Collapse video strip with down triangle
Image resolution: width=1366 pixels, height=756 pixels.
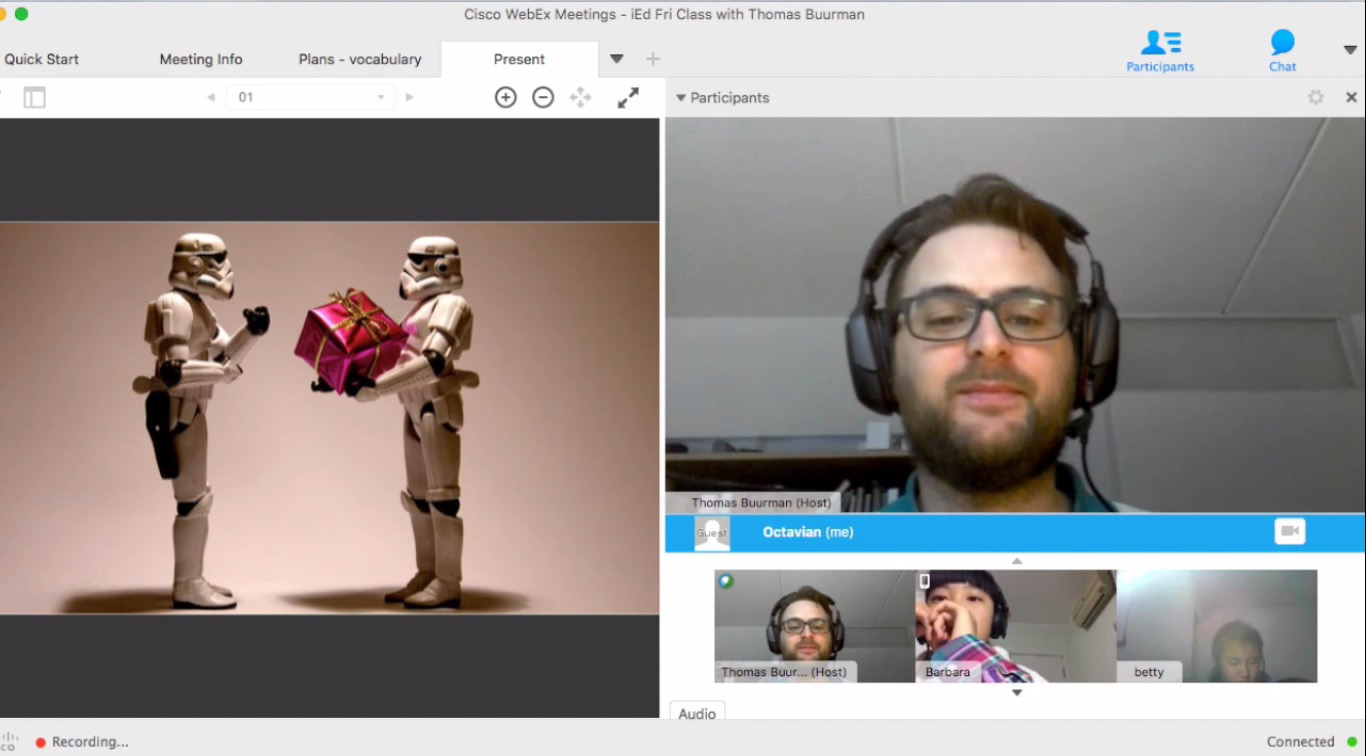(1017, 693)
